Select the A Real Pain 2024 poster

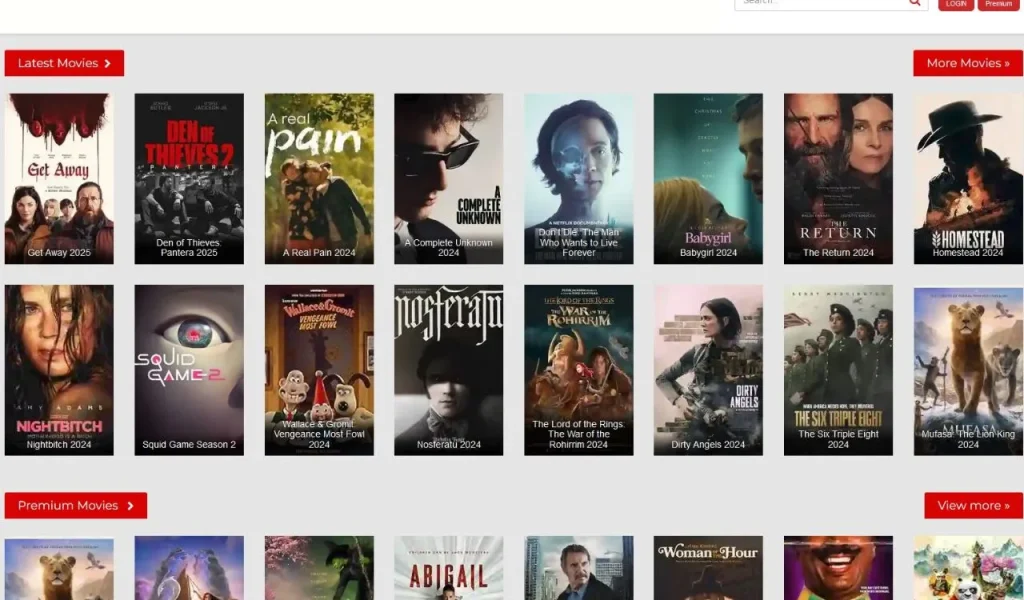click(x=319, y=179)
